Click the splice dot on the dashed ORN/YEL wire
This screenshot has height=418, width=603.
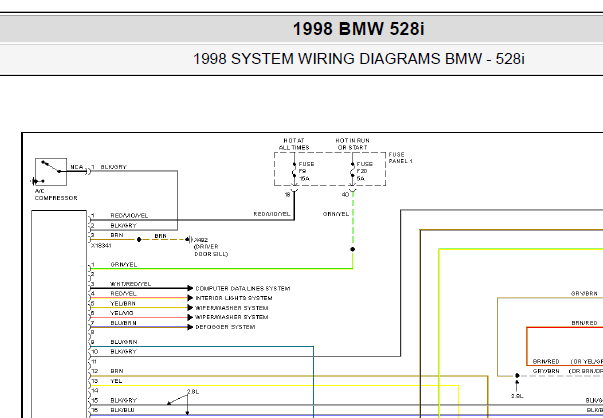click(x=353, y=249)
